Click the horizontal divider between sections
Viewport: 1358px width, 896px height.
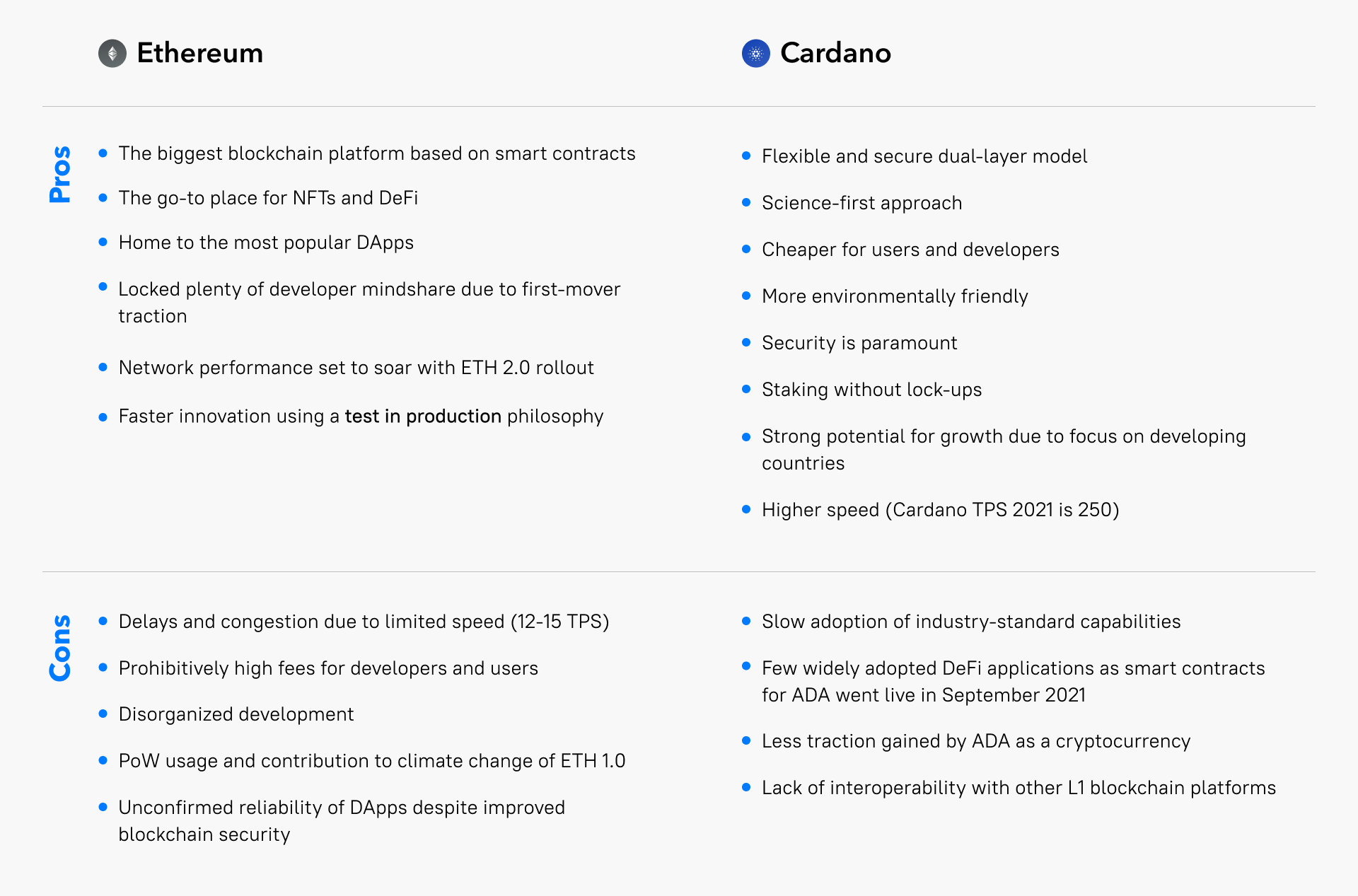click(679, 566)
